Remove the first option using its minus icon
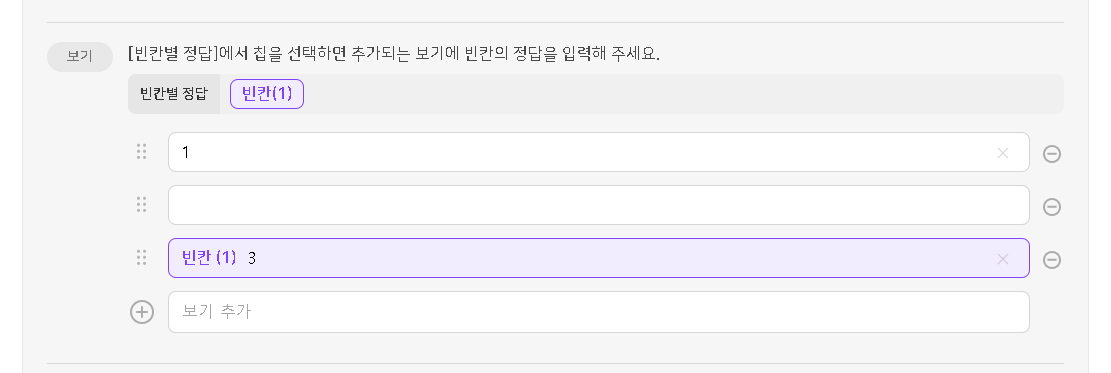Viewport: 1111px width, 373px height. pos(1052,153)
